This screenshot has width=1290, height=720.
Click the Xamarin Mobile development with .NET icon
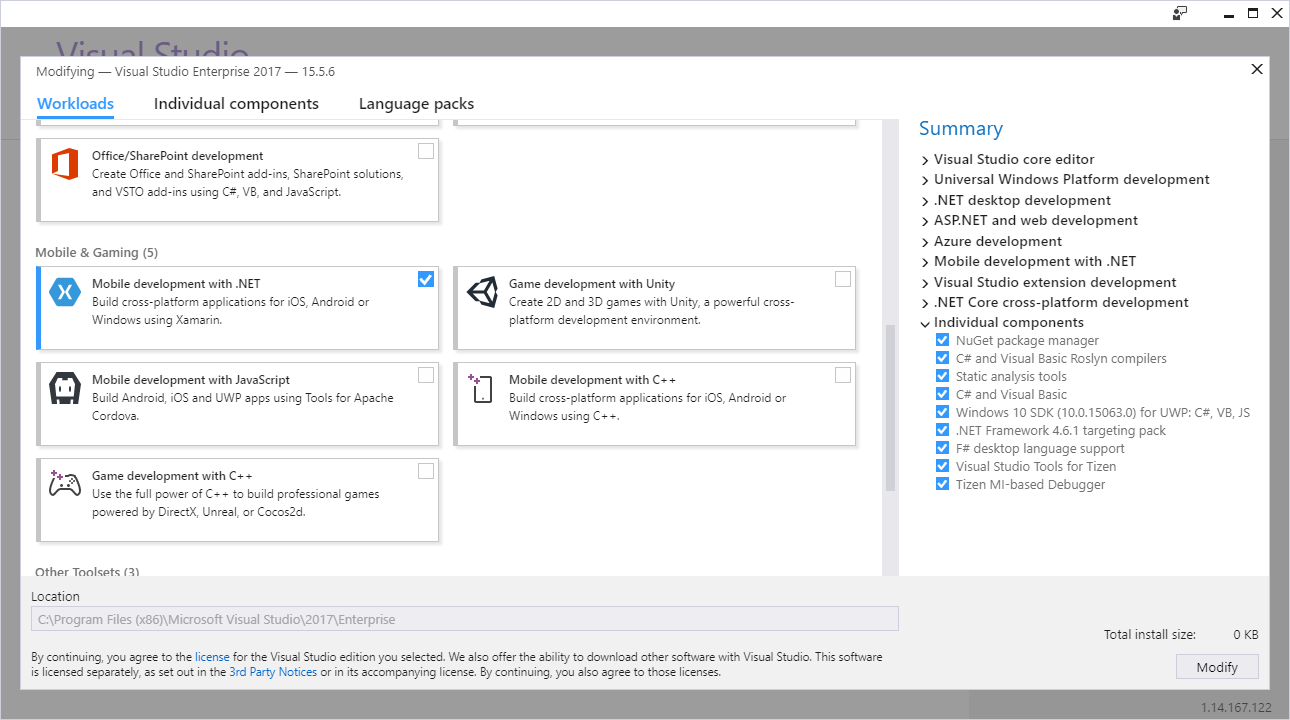[x=65, y=292]
